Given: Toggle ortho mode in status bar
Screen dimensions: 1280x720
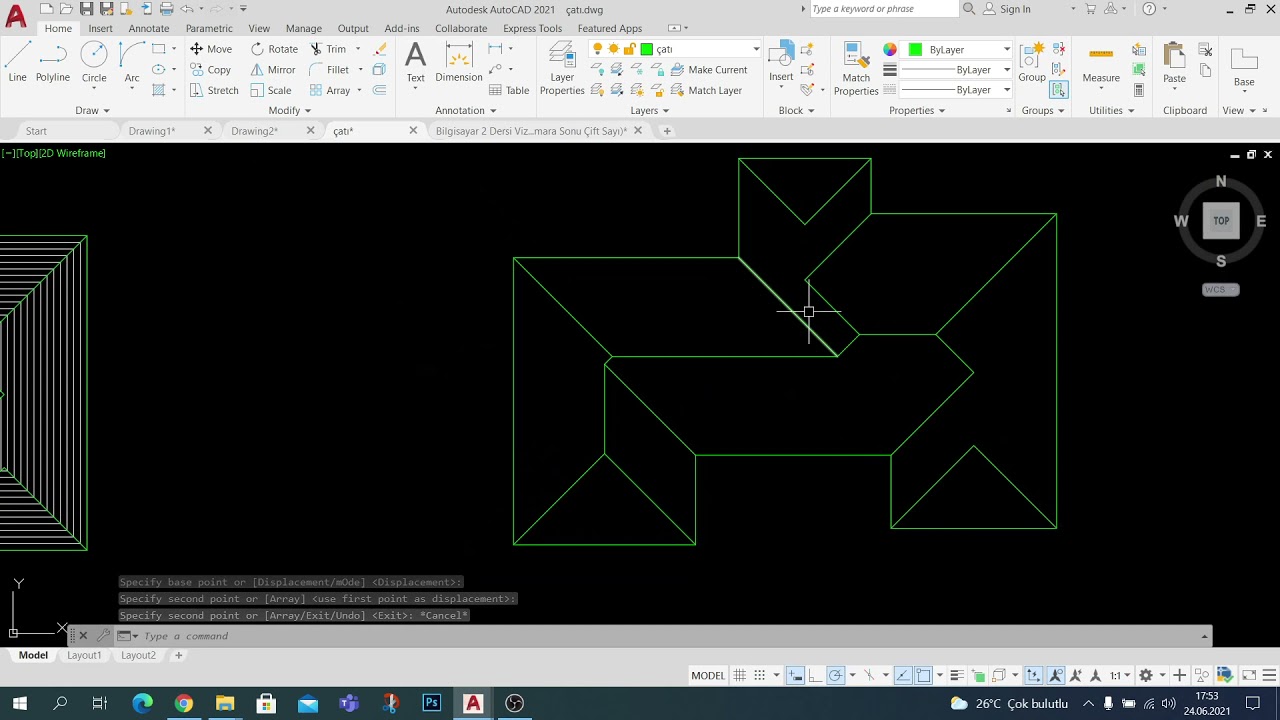Looking at the screenshot, I should (815, 675).
